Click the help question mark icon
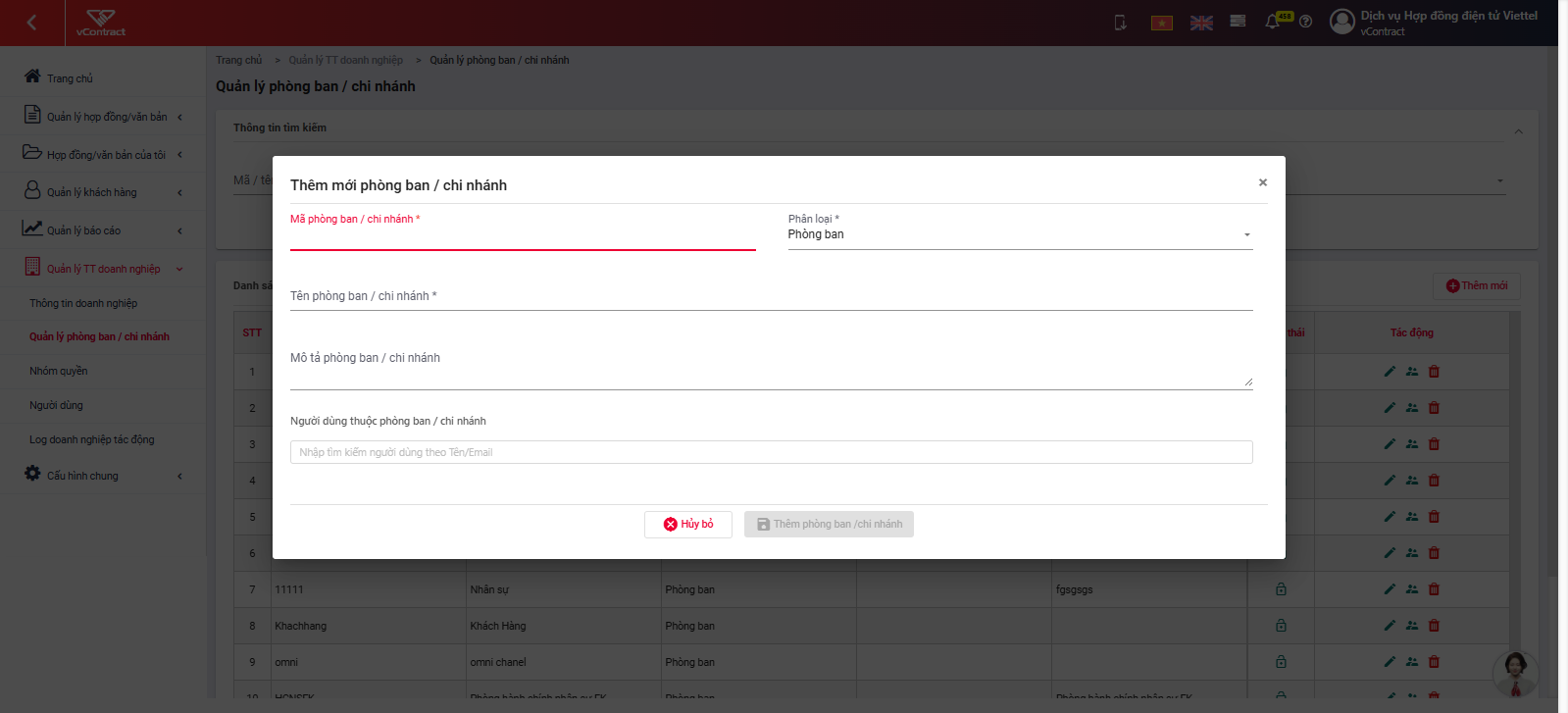Screen dimensions: 1568x713 [1305, 22]
